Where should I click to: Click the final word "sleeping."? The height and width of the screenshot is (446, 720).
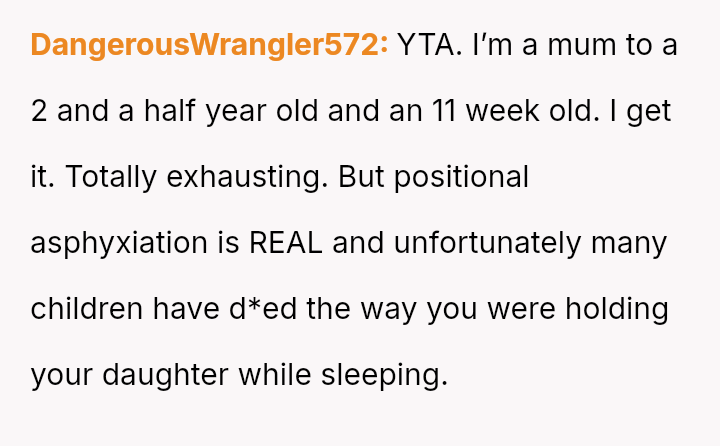pos(384,375)
